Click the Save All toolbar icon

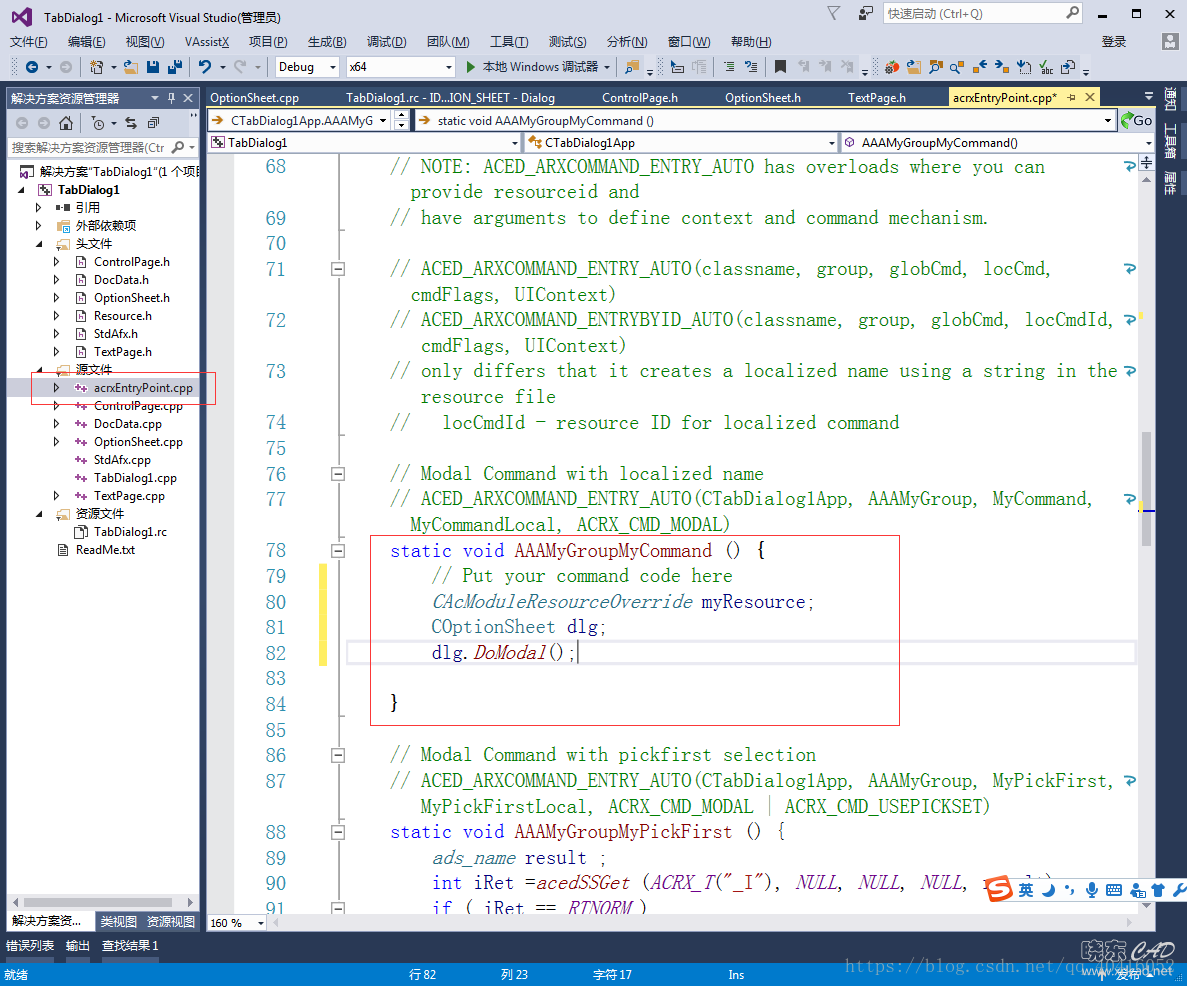point(175,67)
